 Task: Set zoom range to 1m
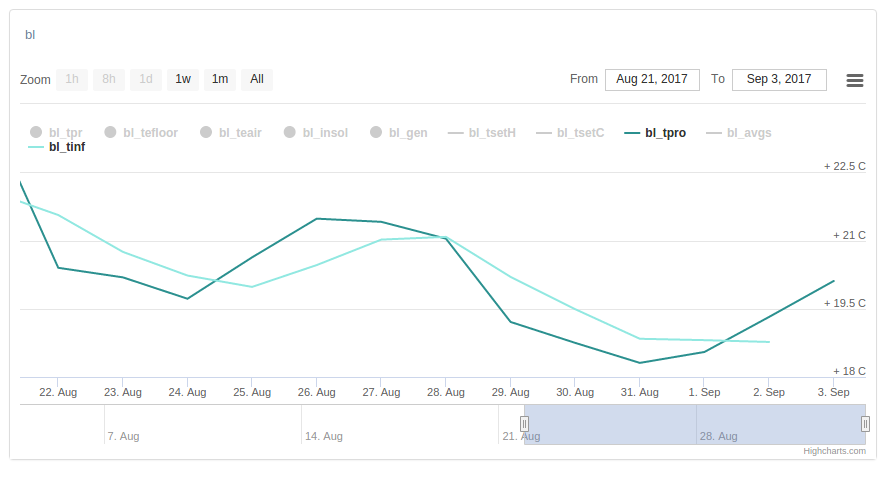tap(220, 79)
